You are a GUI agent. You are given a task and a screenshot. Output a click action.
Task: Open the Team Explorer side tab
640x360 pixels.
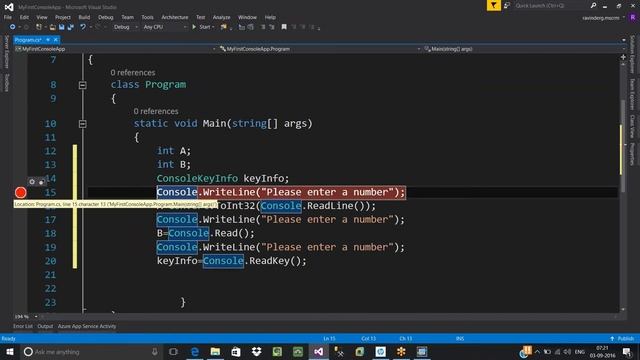coord(632,94)
